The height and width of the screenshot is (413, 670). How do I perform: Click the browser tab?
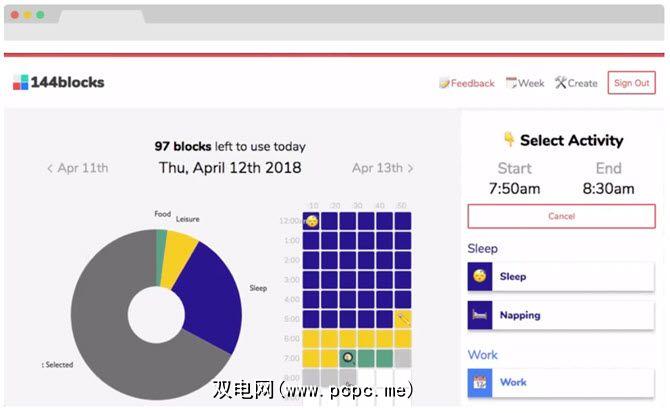[102, 17]
